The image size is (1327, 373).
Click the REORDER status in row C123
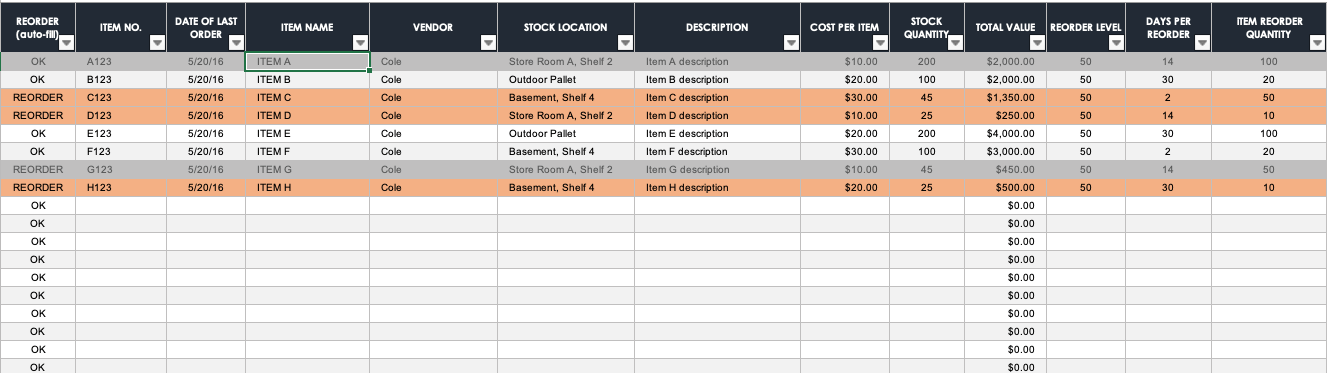[x=38, y=97]
